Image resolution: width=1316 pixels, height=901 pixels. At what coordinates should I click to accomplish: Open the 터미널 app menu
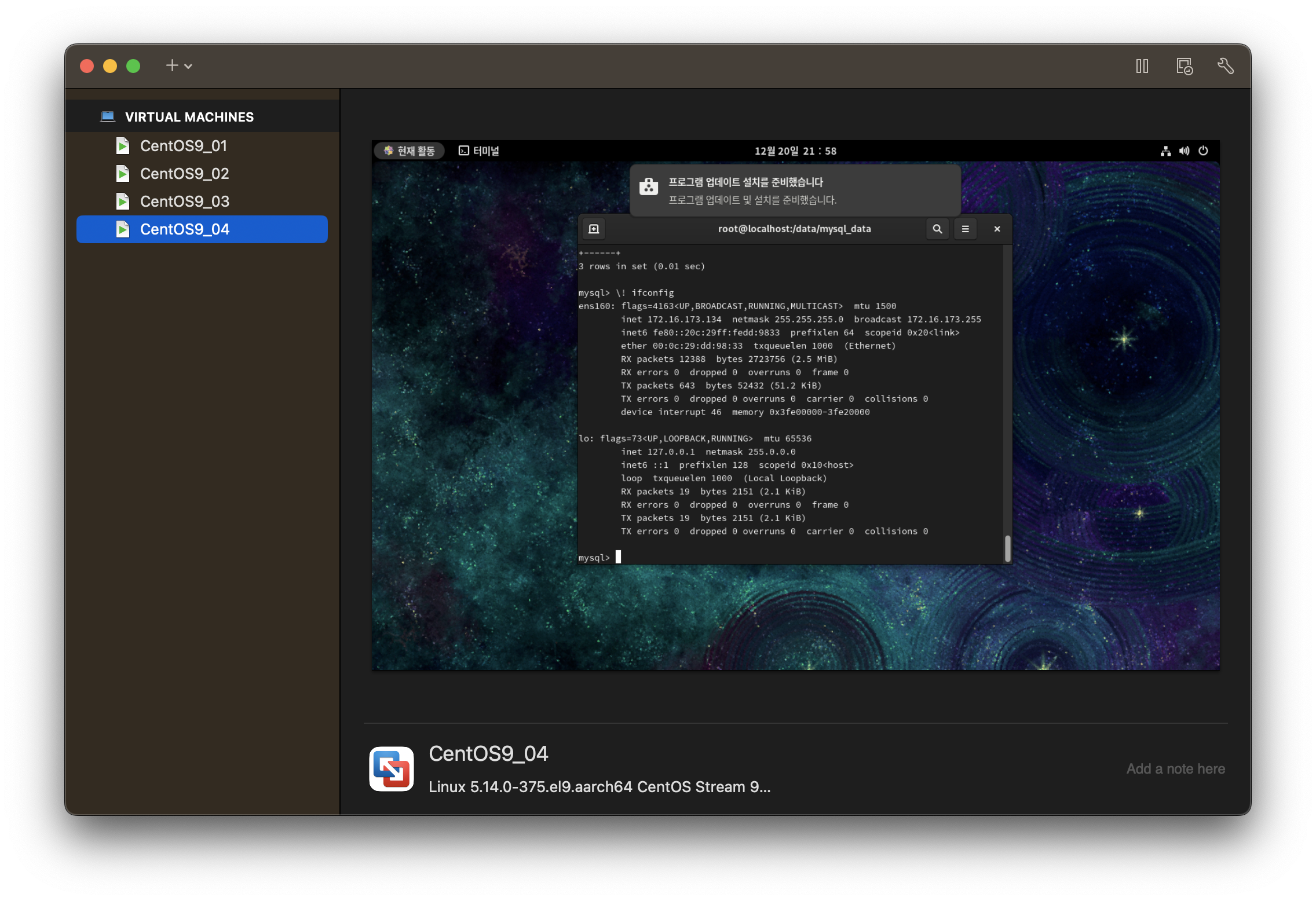[x=479, y=151]
